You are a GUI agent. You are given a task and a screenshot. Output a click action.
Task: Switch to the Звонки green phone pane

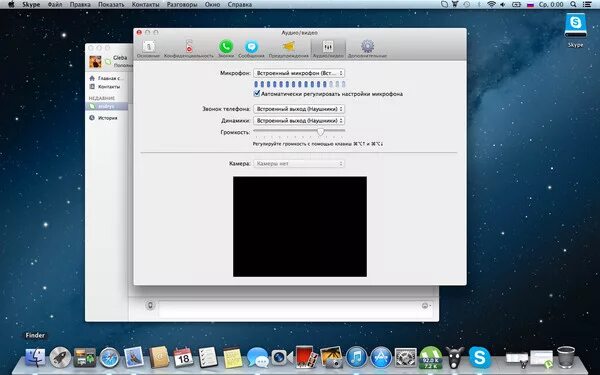click(226, 49)
